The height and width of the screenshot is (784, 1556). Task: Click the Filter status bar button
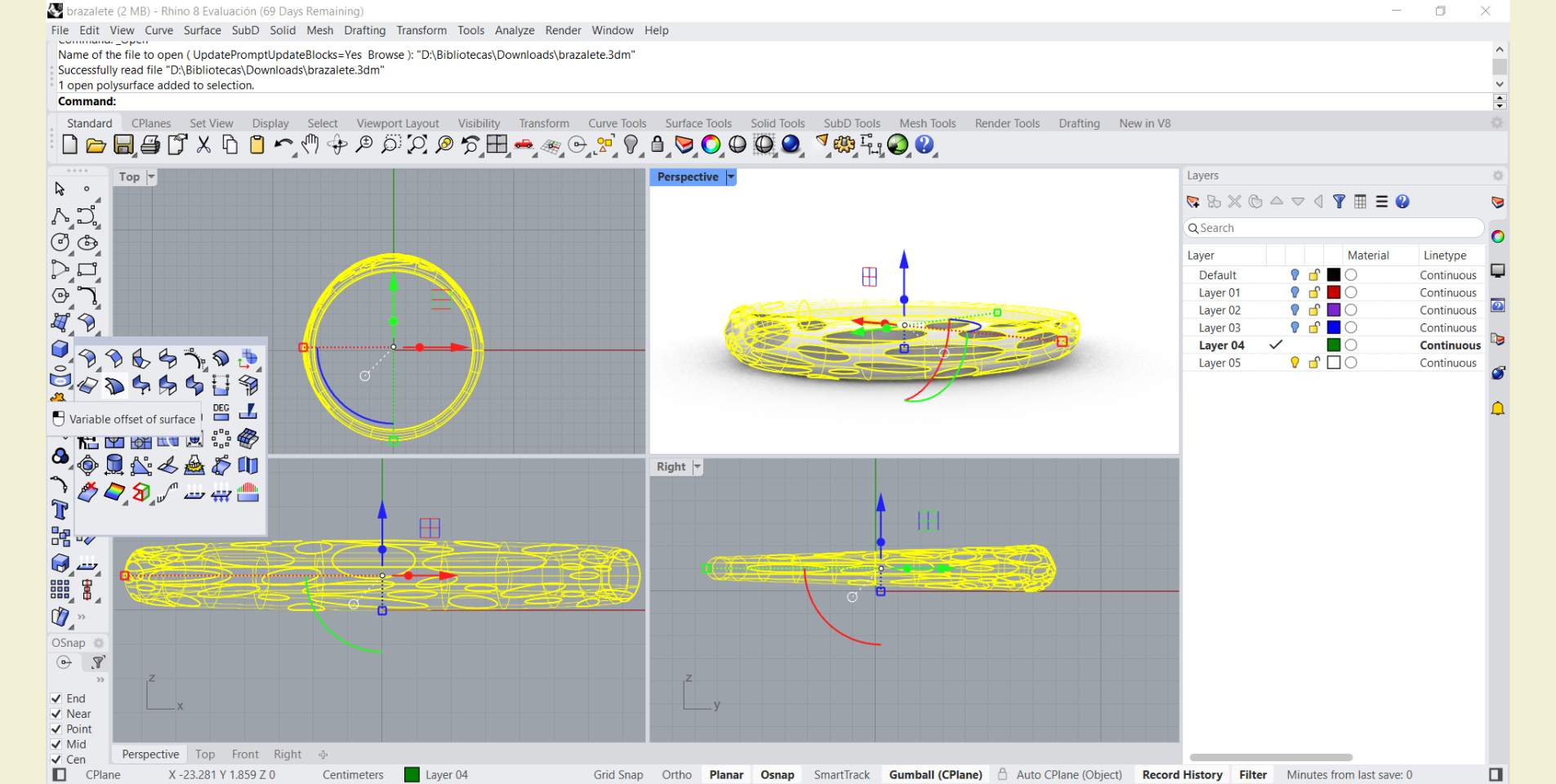1253,775
